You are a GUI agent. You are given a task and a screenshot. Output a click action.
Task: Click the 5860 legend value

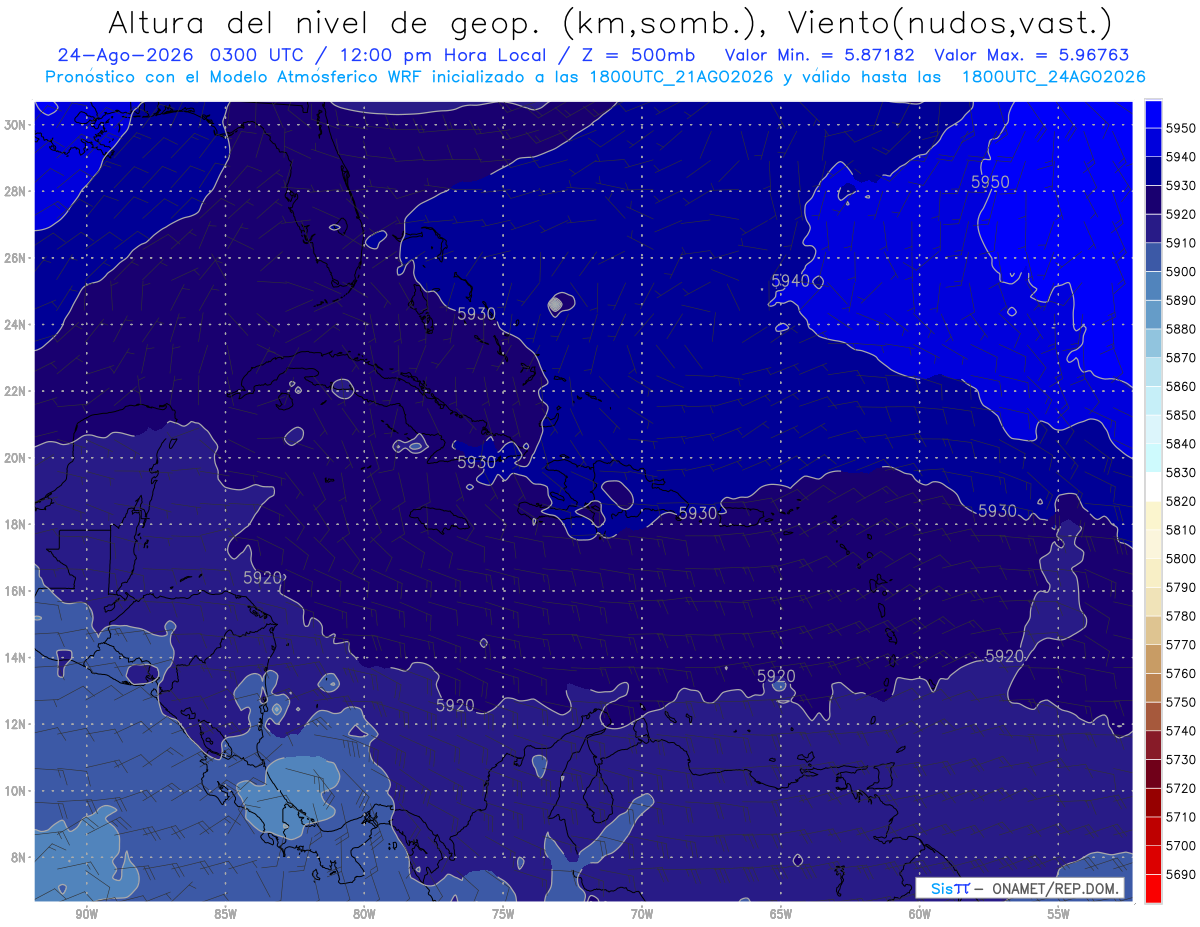1180,386
